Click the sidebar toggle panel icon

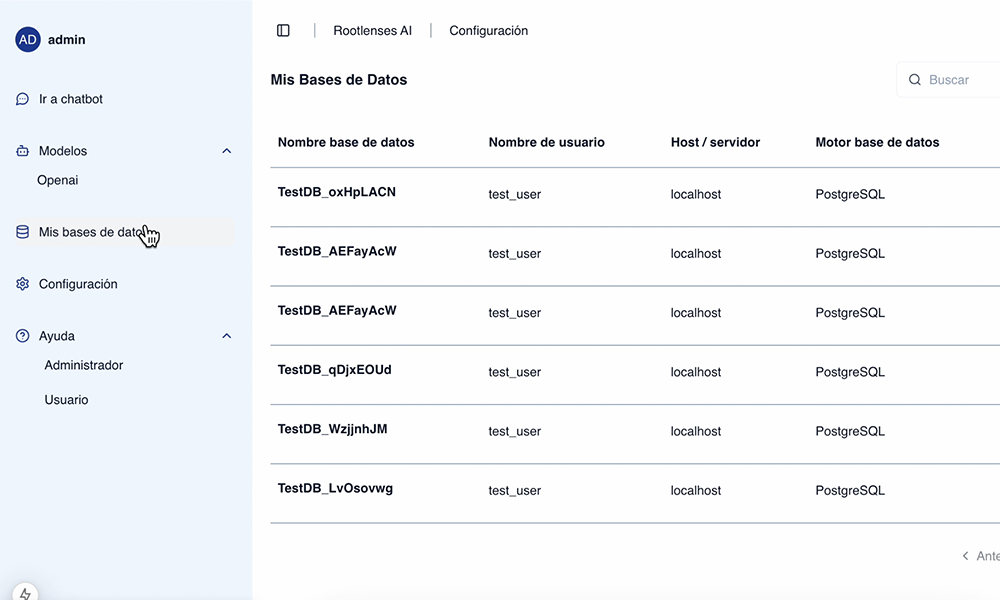pyautogui.click(x=283, y=31)
